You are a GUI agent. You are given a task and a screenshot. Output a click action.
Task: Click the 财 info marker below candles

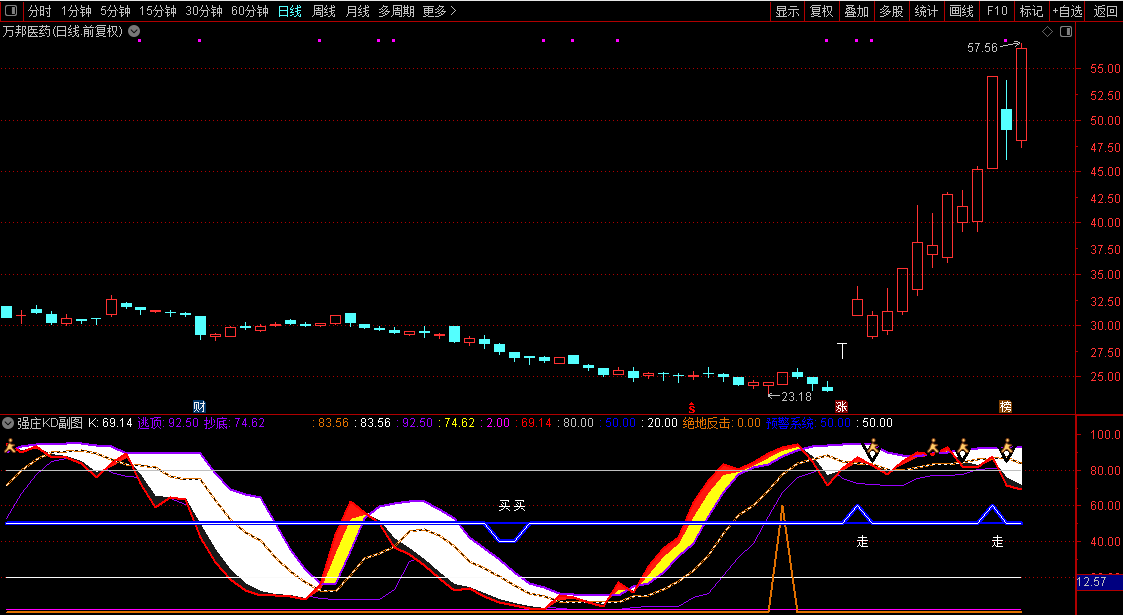[x=199, y=407]
